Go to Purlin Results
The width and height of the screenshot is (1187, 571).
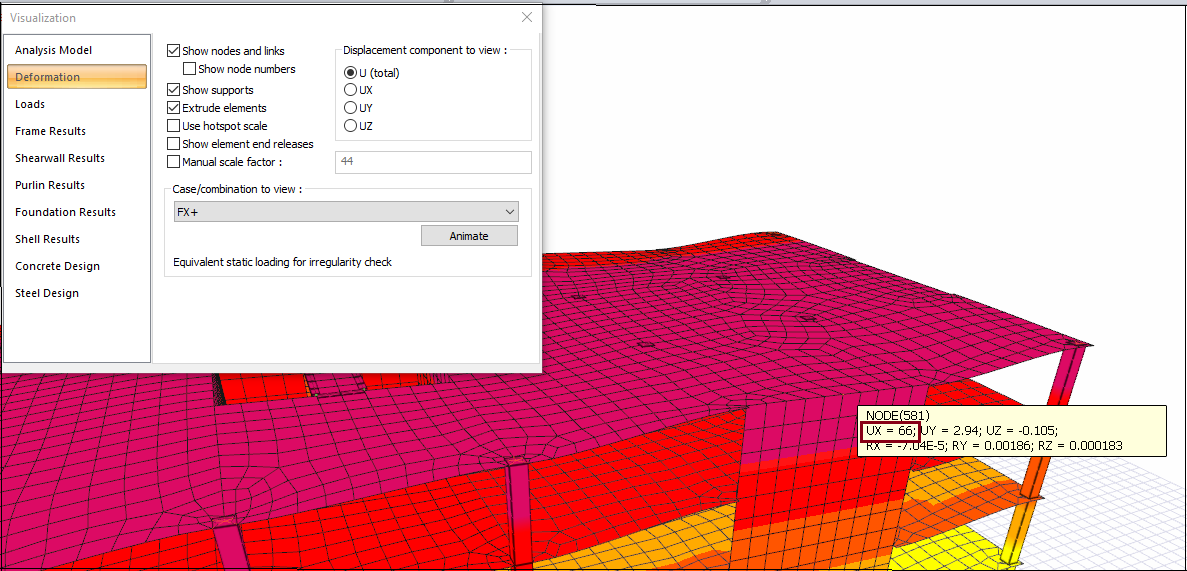click(x=49, y=185)
